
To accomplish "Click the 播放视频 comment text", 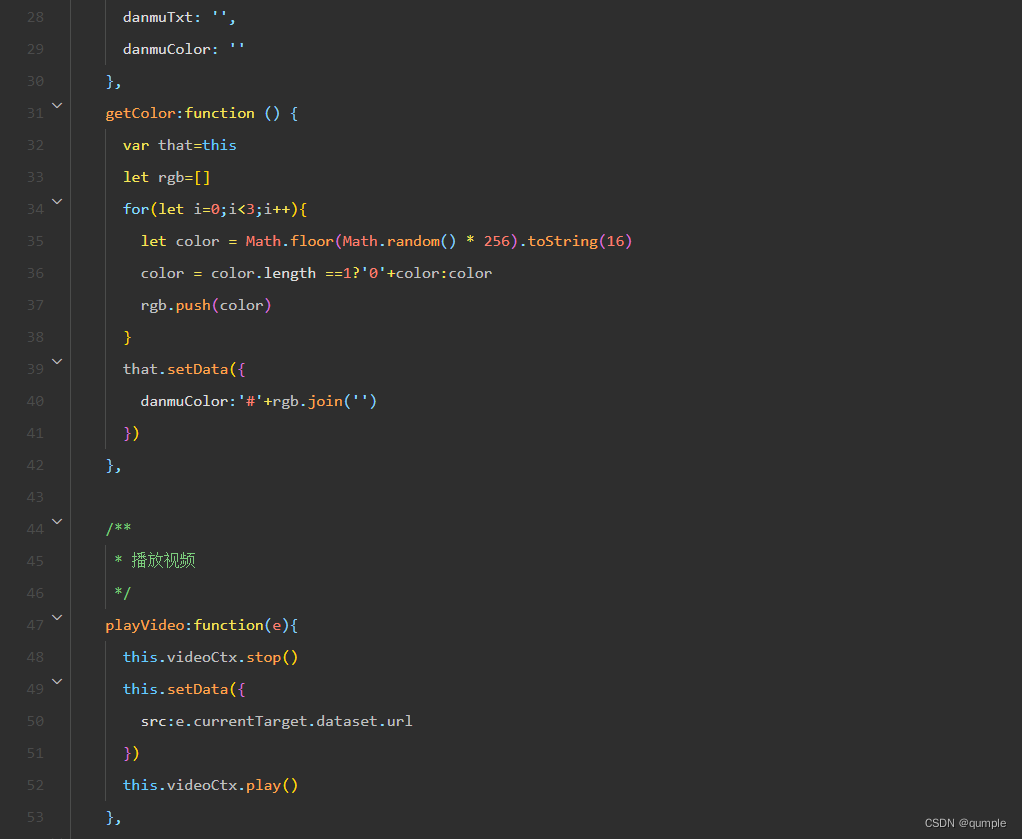I will point(163,561).
